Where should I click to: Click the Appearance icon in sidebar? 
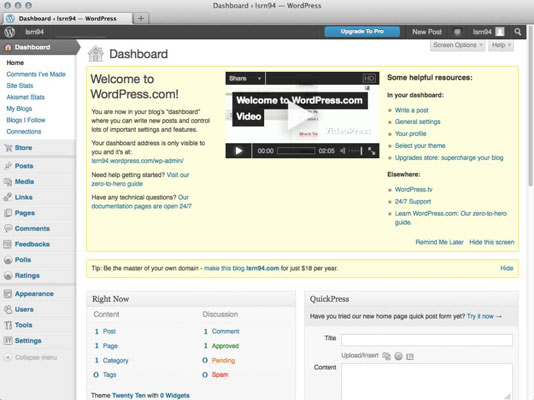8,294
